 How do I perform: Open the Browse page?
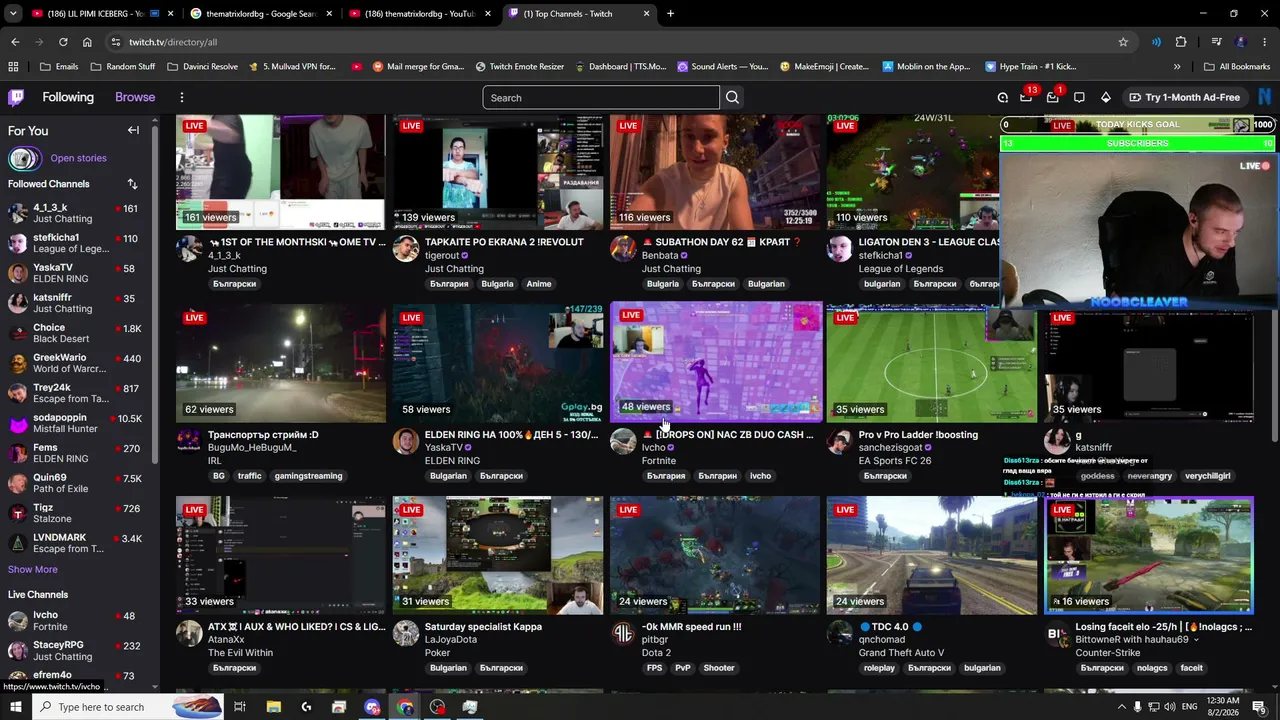point(135,97)
